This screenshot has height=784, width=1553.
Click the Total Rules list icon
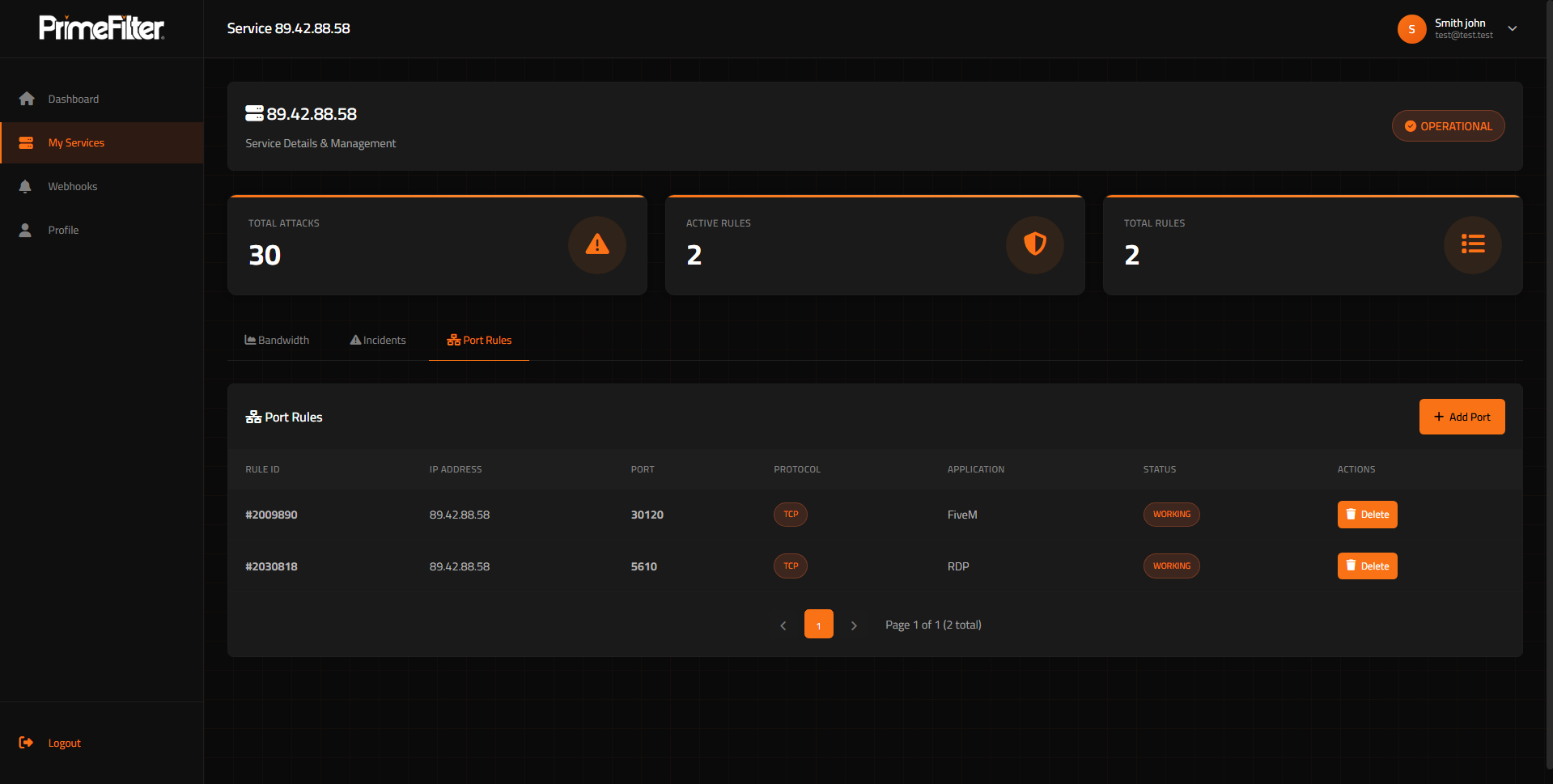[x=1472, y=244]
